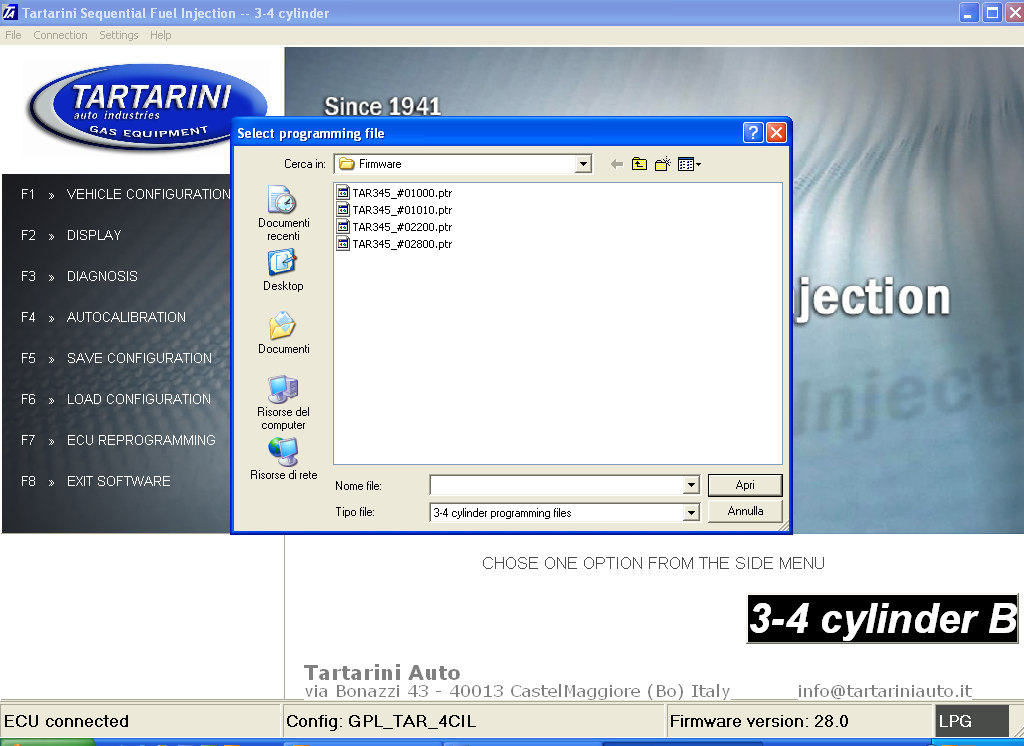1024x746 pixels.
Task: Click the file icon of TAR345_#02200.ptr
Action: 343,227
